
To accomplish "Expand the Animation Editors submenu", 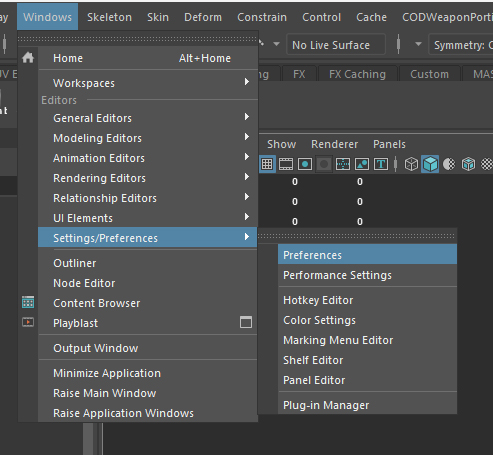I will point(148,158).
